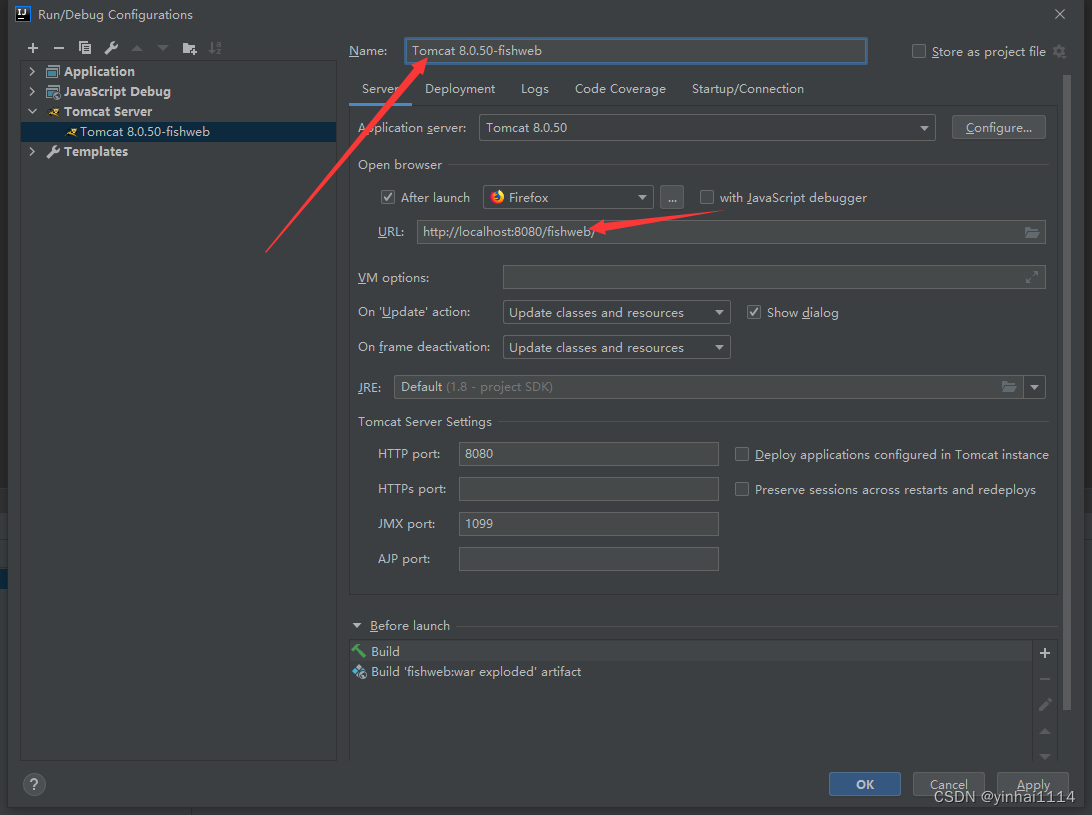This screenshot has width=1092, height=815.
Task: Click the JMX port field
Action: (588, 524)
